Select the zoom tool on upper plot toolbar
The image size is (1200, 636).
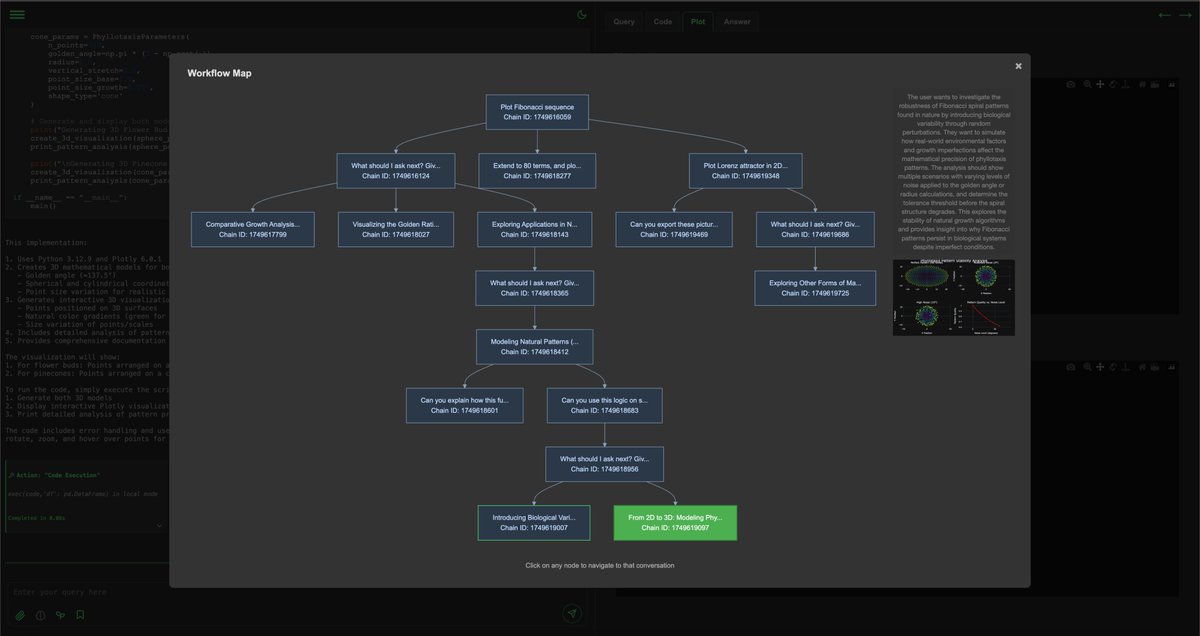[x=1088, y=85]
